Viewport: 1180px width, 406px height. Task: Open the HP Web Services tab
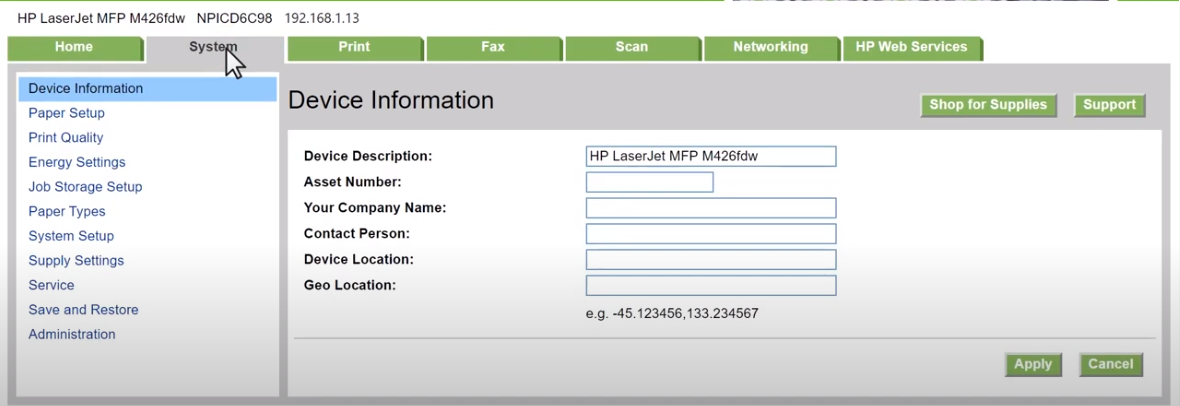click(911, 47)
